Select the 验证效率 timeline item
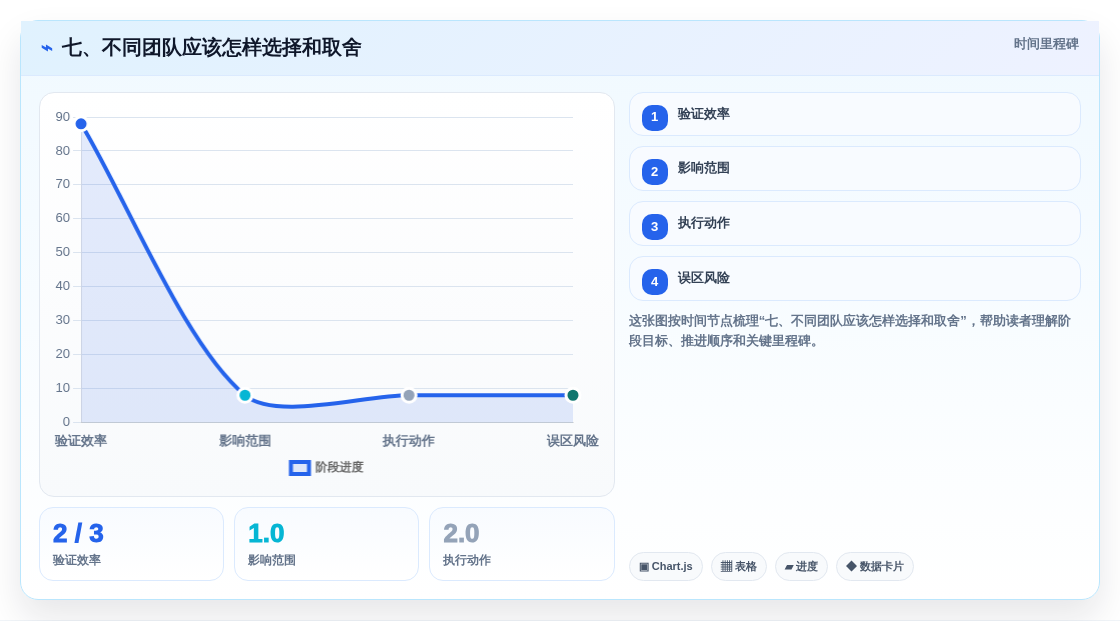 pos(854,114)
